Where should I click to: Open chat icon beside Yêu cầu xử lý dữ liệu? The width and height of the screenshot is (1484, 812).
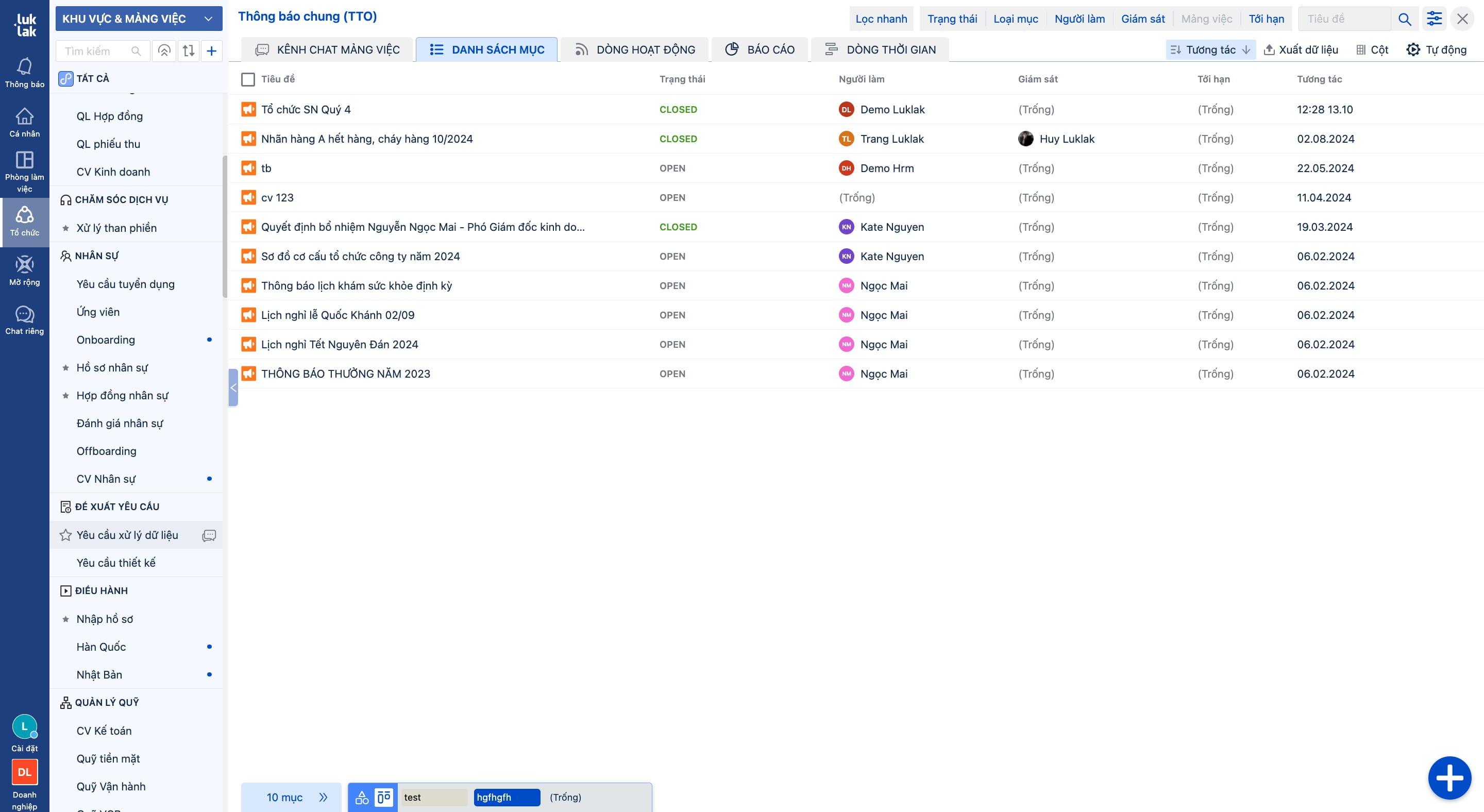tap(209, 535)
